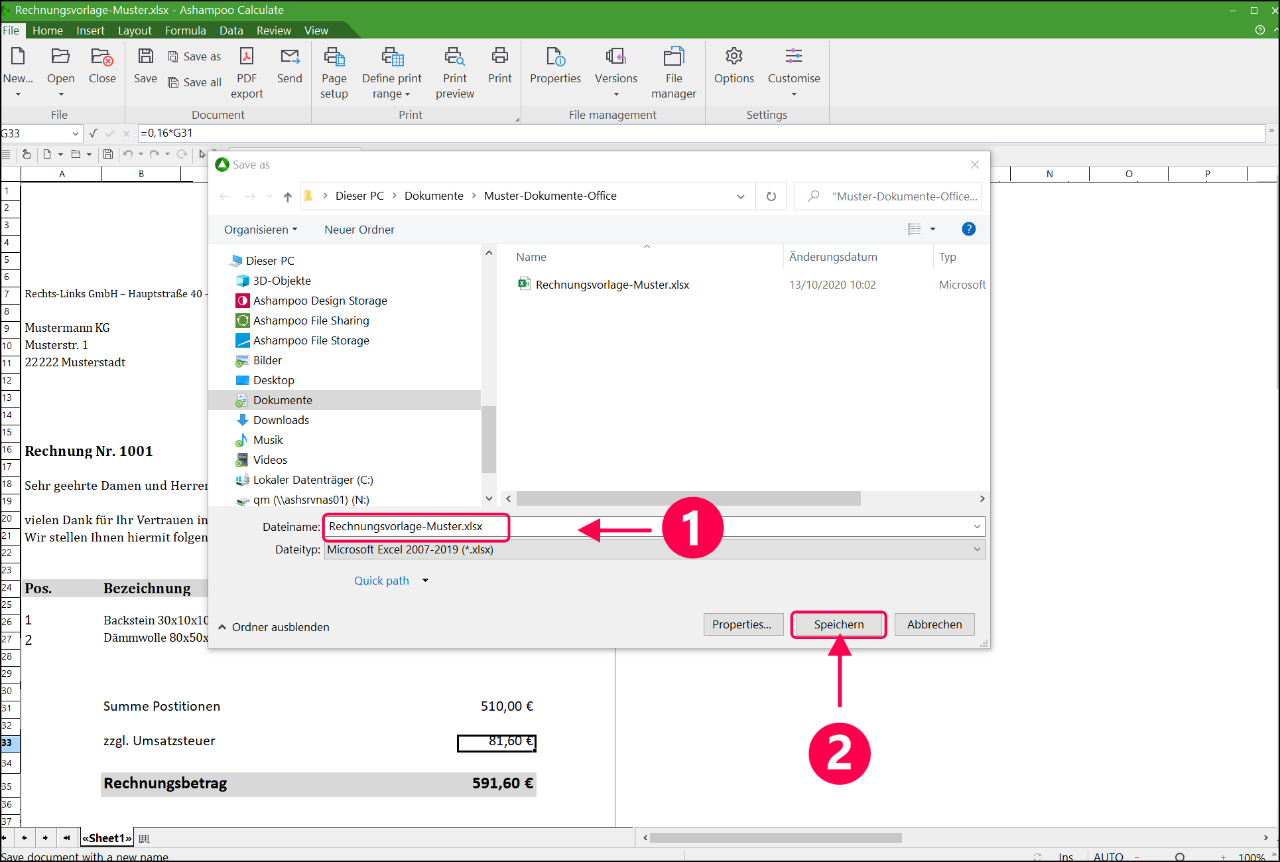Sort files by Änderungsdatum column
Screen dimensions: 1280x862
pyautogui.click(x=833, y=257)
